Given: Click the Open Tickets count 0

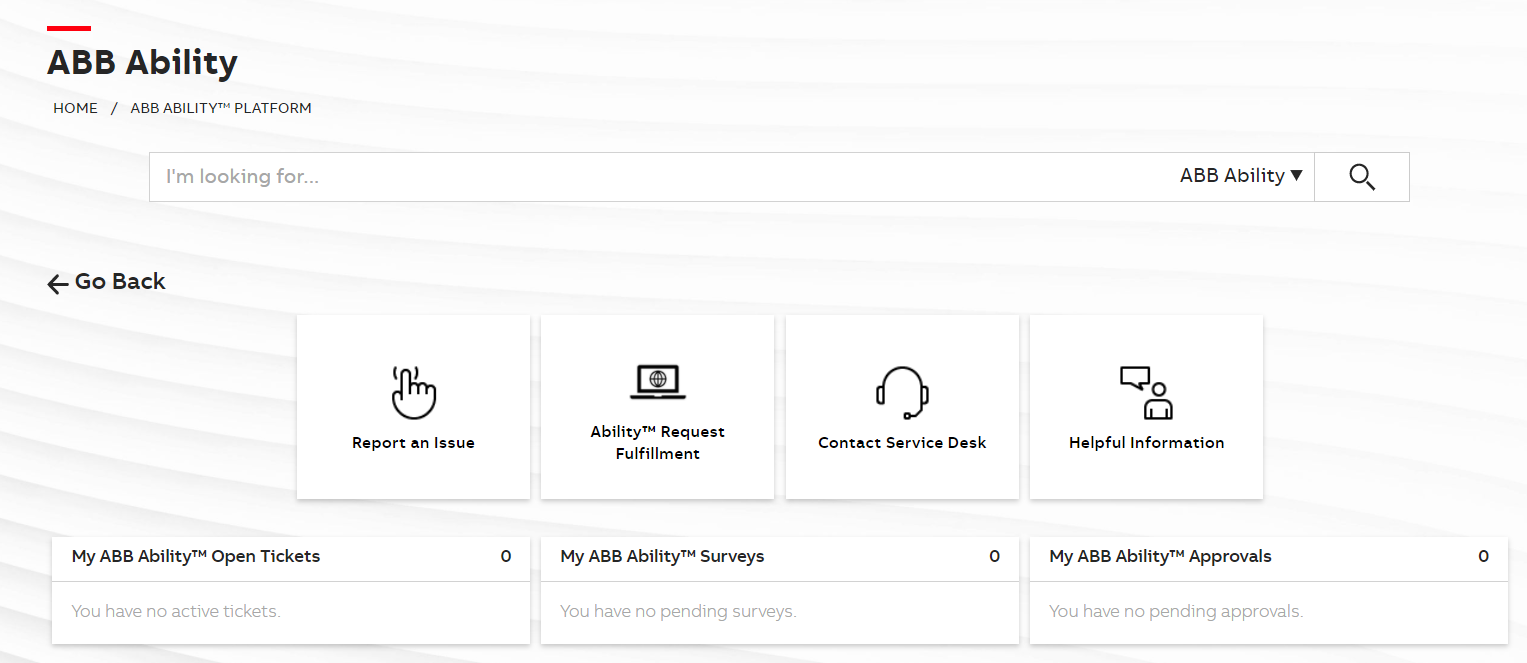Looking at the screenshot, I should point(506,557).
